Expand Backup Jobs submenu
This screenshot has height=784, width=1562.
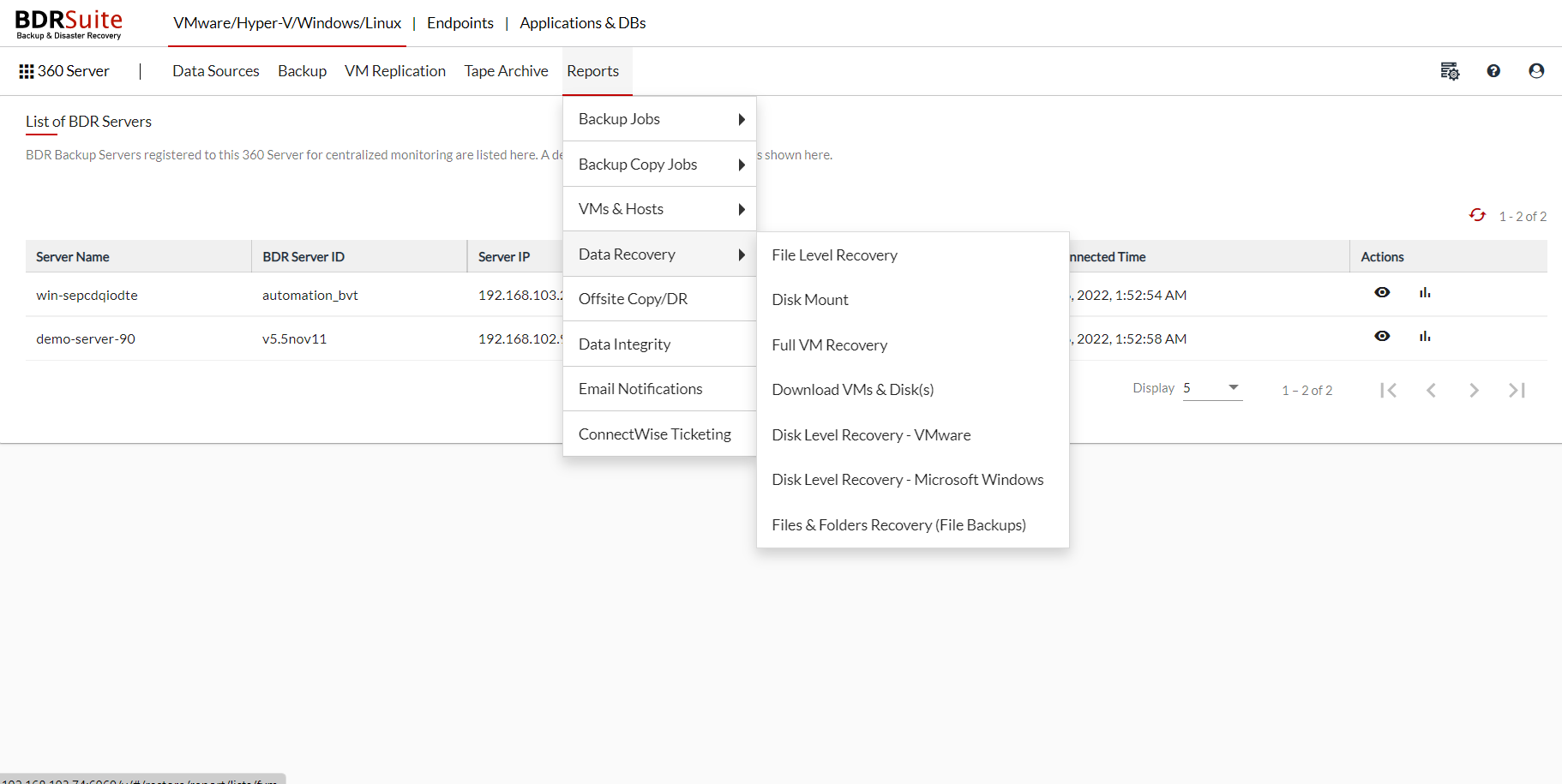[659, 119]
